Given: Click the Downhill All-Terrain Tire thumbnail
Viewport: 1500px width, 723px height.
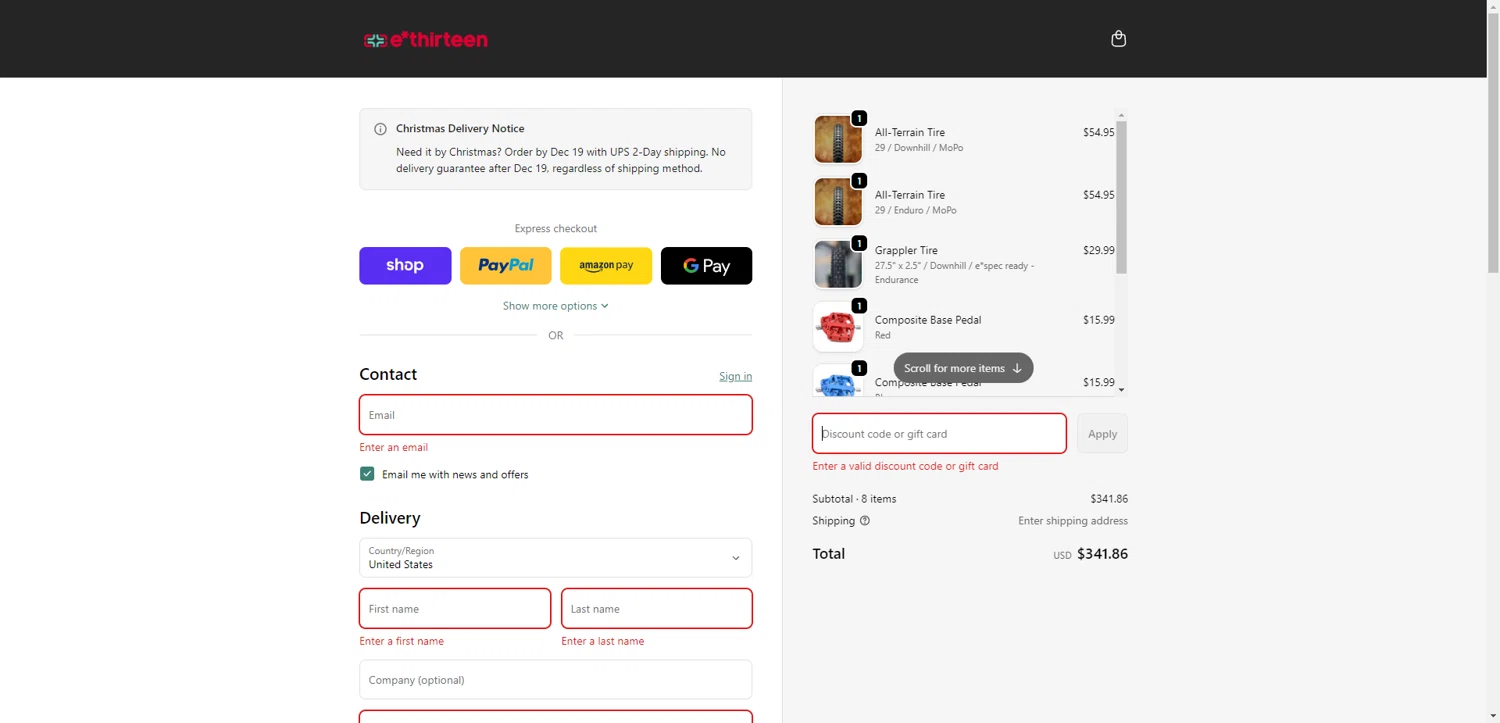Looking at the screenshot, I should coord(838,139).
